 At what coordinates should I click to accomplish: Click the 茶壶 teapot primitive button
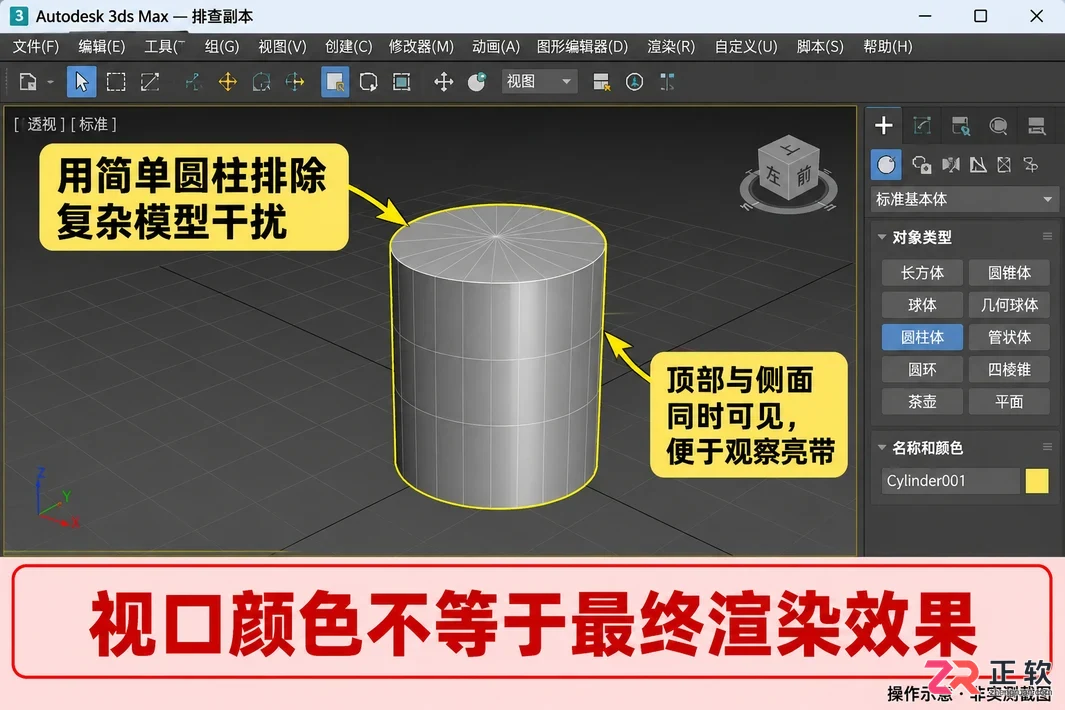coord(922,402)
